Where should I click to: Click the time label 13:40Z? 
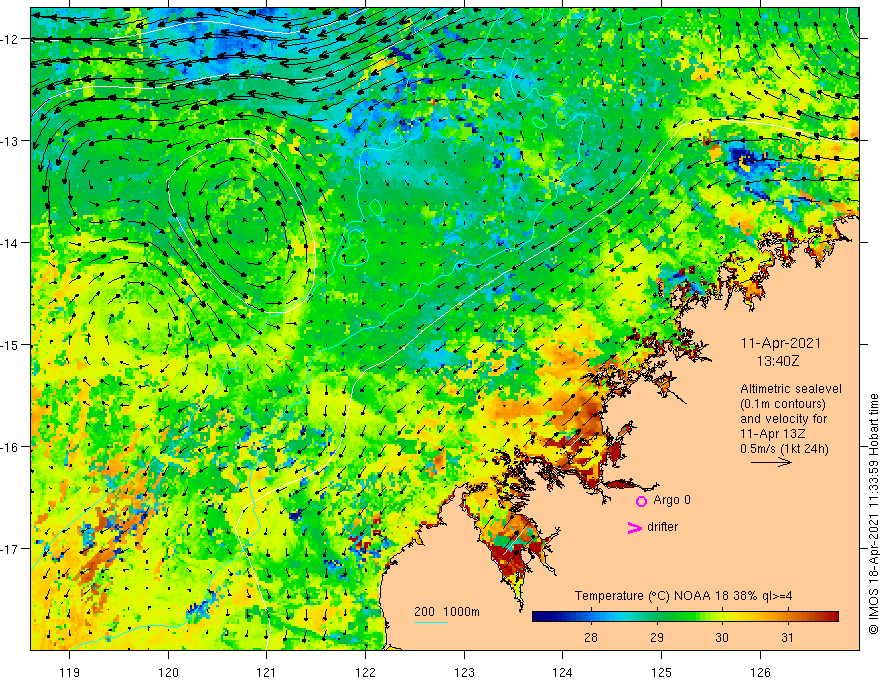click(x=778, y=361)
